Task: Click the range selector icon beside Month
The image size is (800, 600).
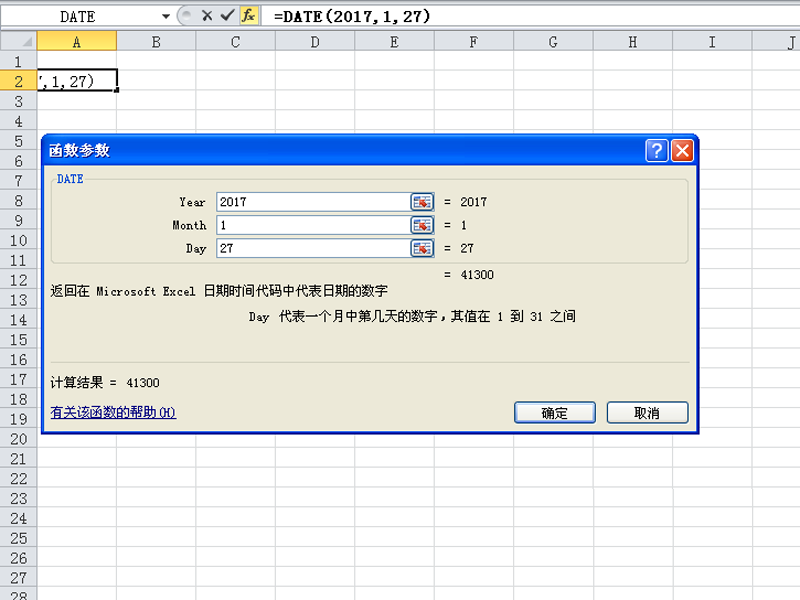Action: (x=420, y=225)
